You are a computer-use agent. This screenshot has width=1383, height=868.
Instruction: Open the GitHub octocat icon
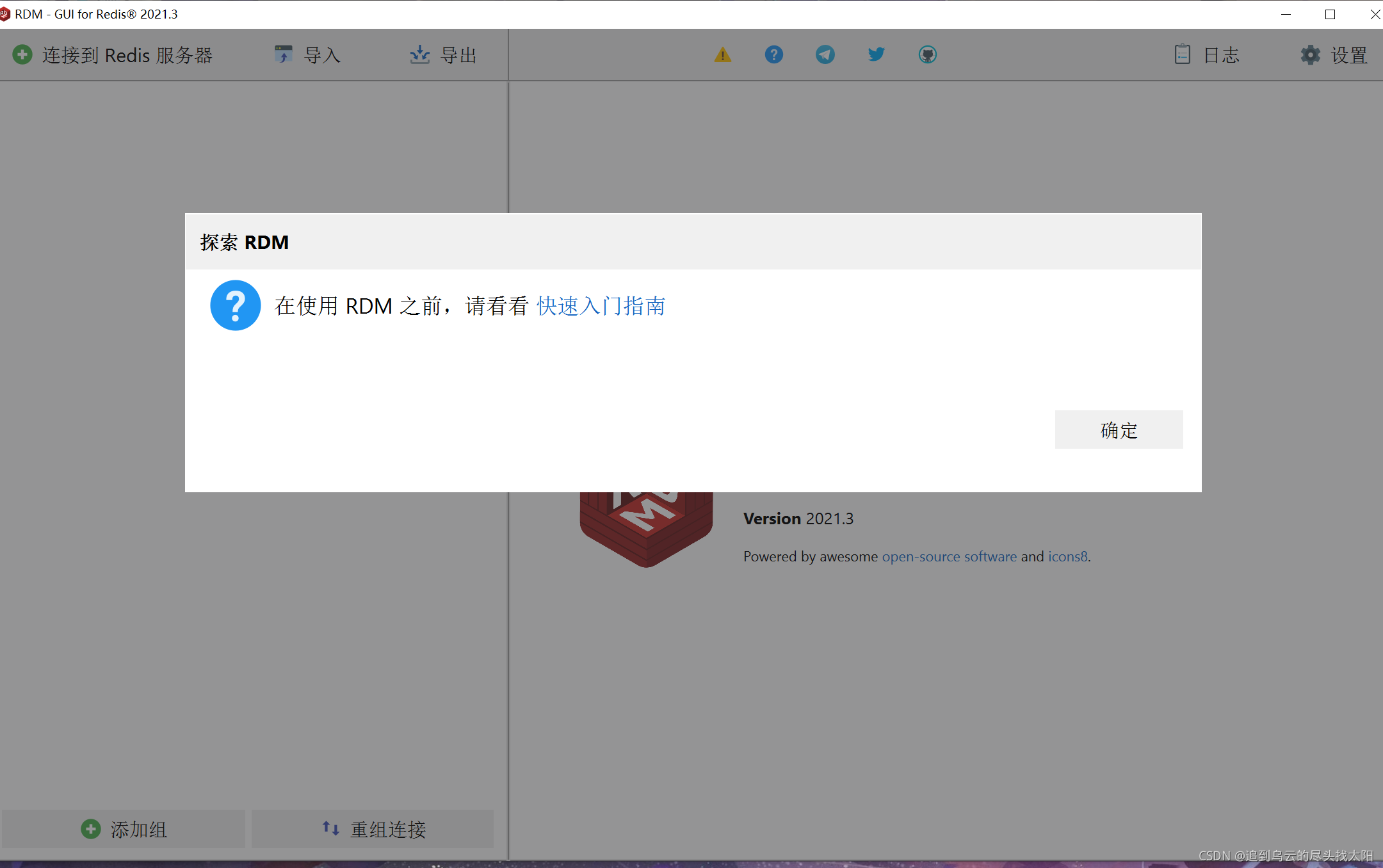[x=927, y=55]
